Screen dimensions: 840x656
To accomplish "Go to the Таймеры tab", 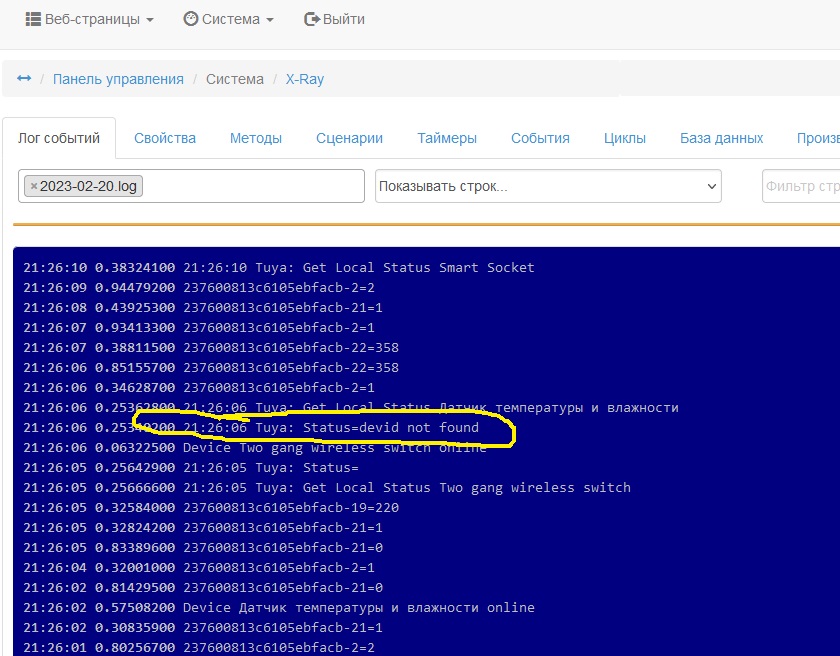I will 447,138.
